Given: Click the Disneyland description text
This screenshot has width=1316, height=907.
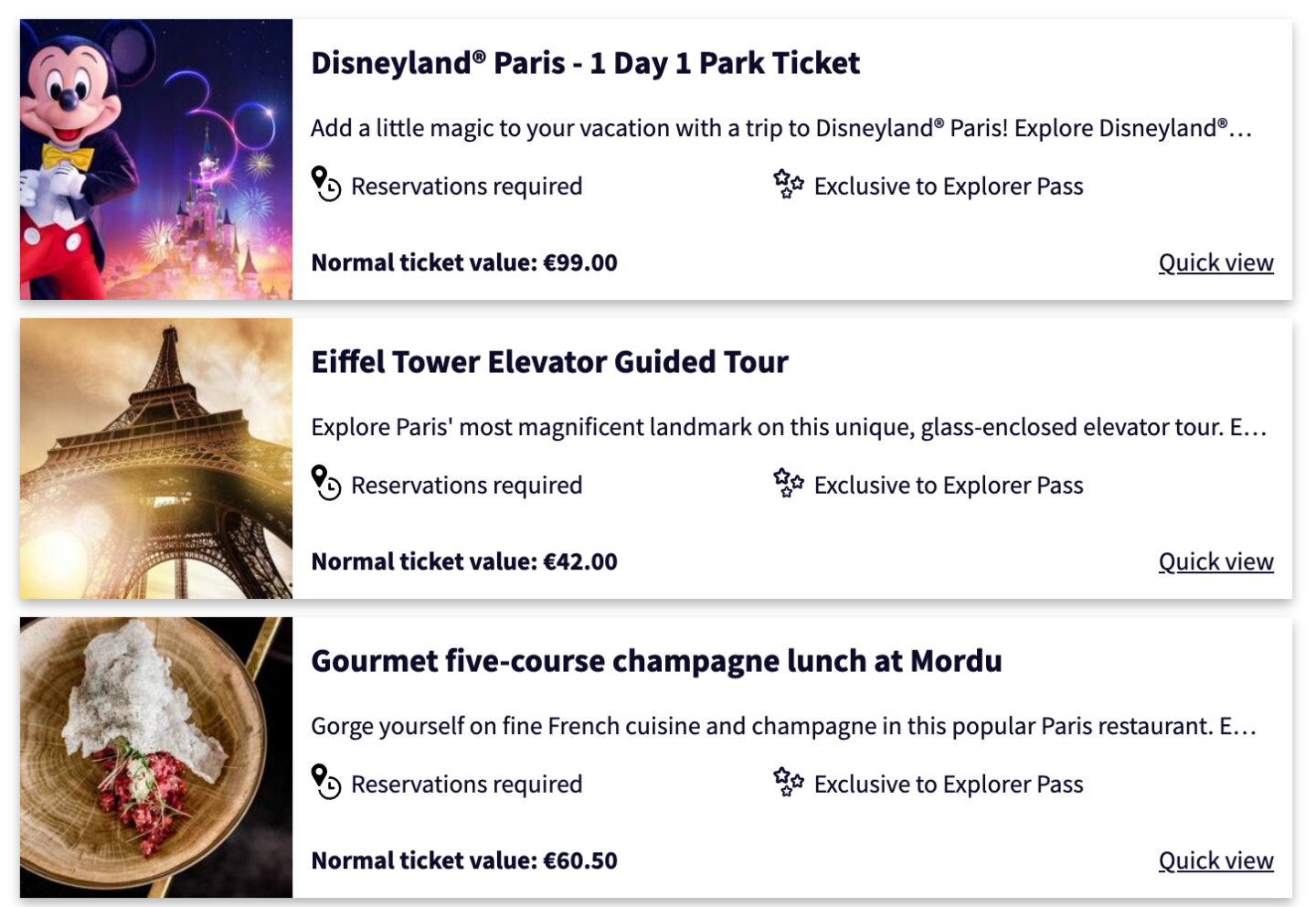Looking at the screenshot, I should click(781, 128).
